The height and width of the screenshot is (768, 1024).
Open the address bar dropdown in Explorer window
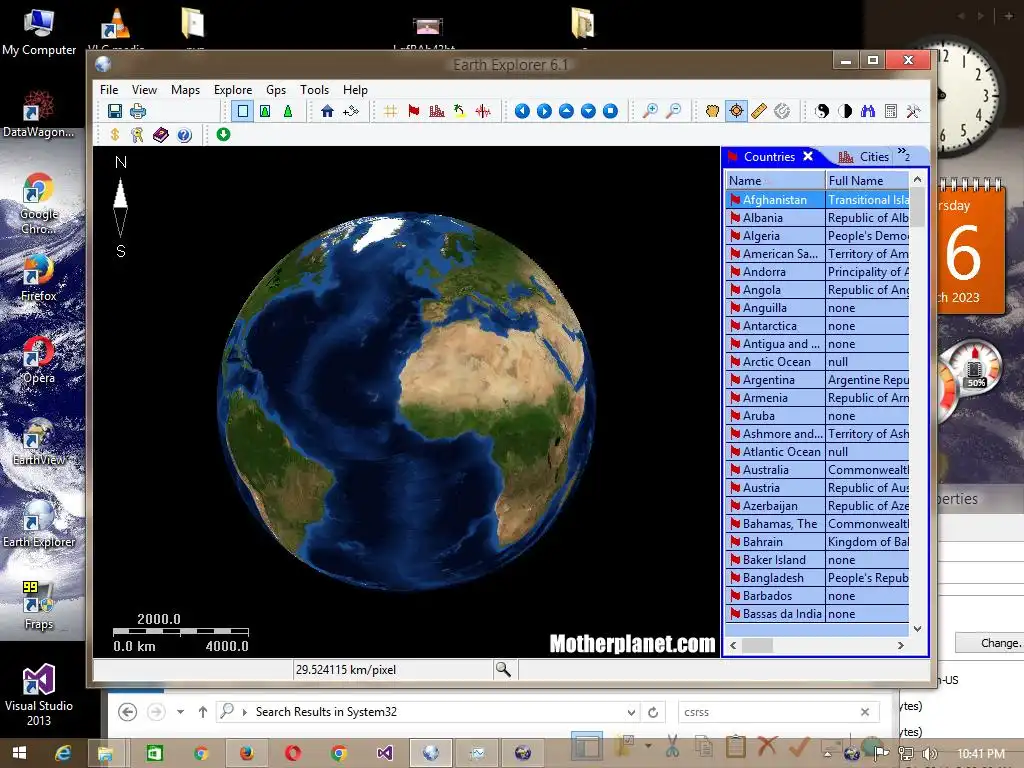(632, 712)
